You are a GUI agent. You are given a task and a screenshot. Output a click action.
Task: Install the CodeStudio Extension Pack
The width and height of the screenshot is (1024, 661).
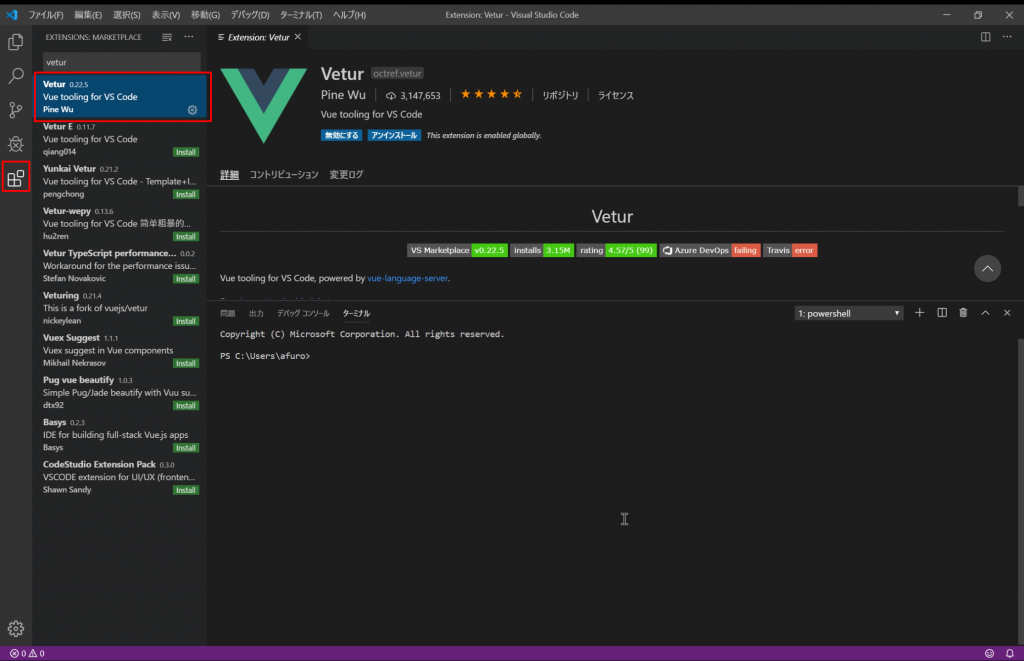186,490
